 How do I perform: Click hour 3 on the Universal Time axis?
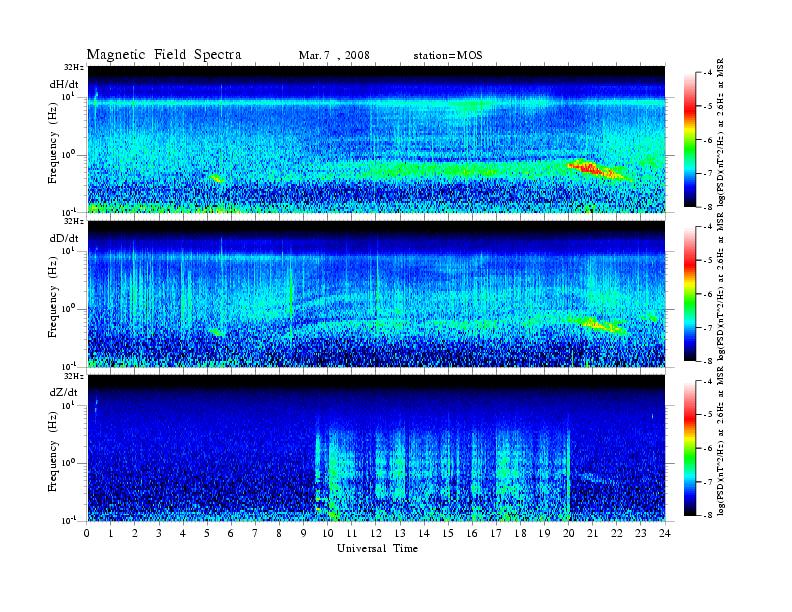[x=159, y=533]
